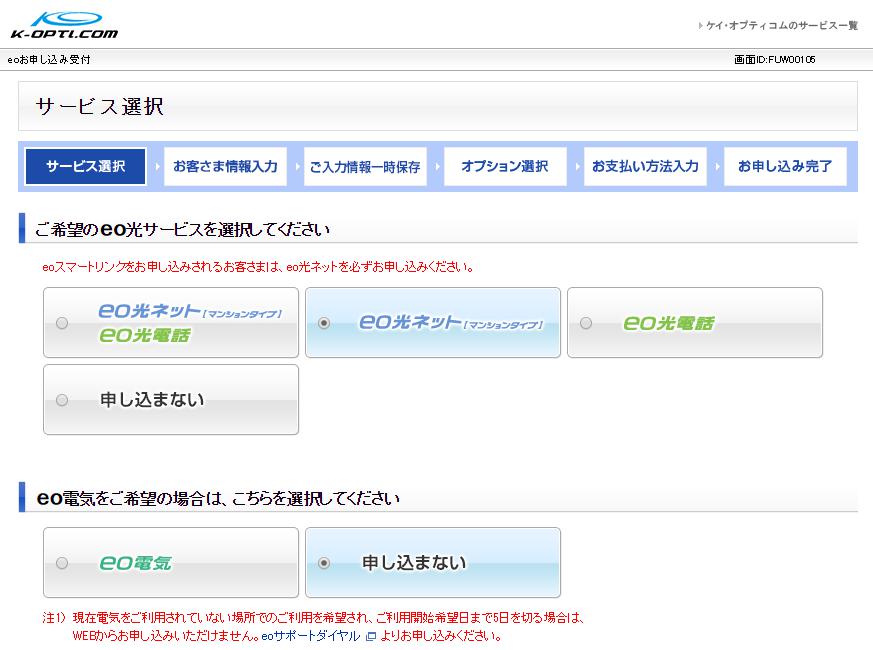Select the お申し込み完了 step
Image resolution: width=873 pixels, height=650 pixels.
(x=785, y=166)
